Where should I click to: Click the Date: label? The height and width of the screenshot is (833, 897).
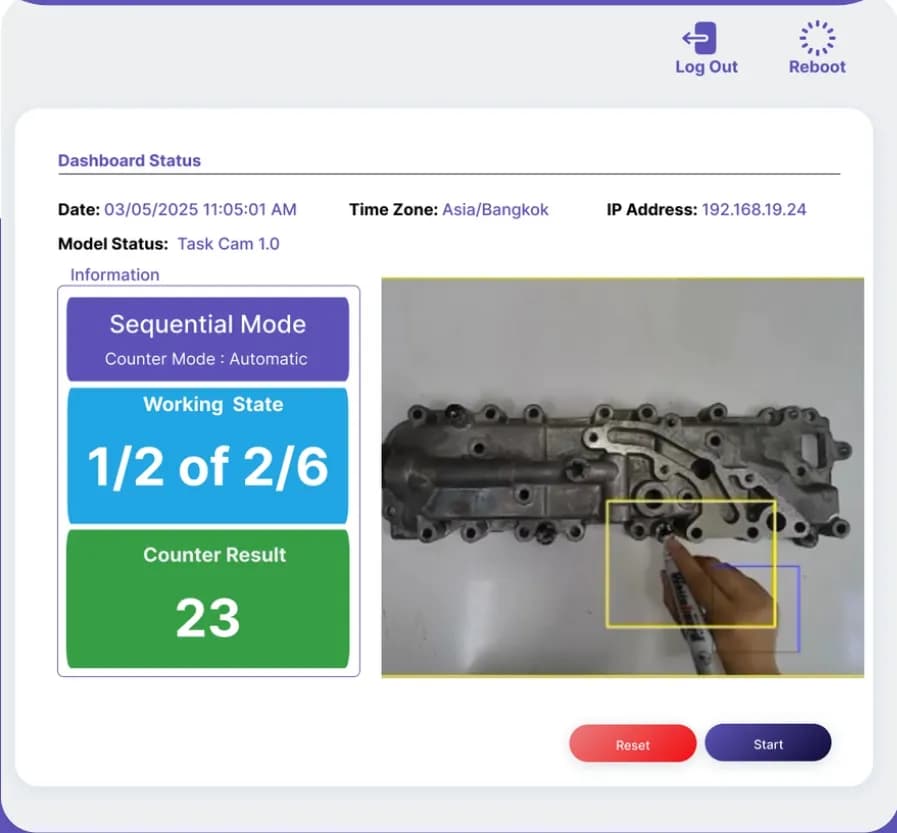[x=79, y=209]
